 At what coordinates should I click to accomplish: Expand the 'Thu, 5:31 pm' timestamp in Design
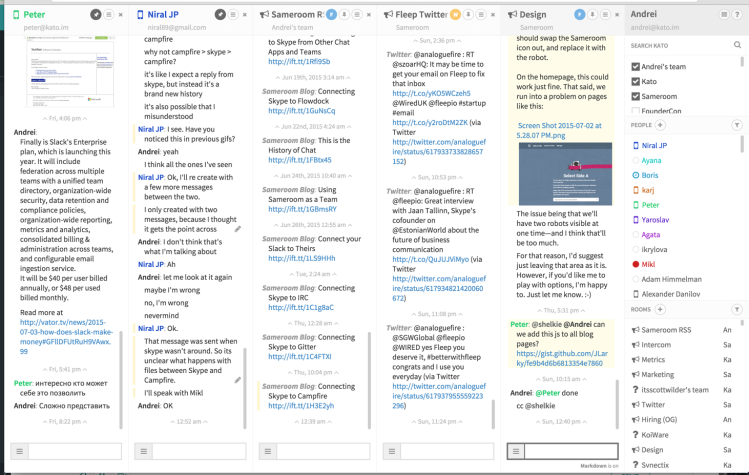pos(561,310)
